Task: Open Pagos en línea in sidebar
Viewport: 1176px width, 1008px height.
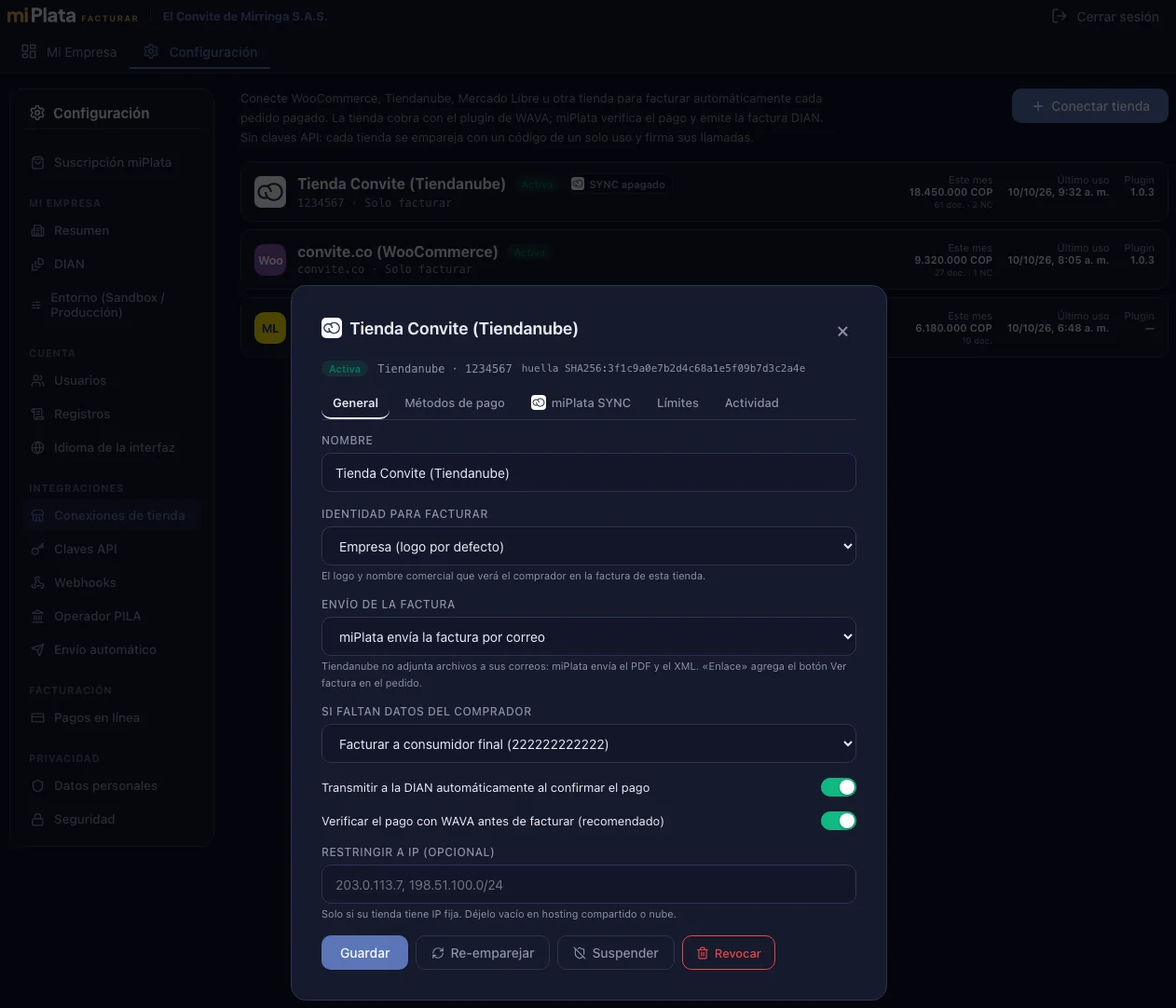Action: [112, 718]
